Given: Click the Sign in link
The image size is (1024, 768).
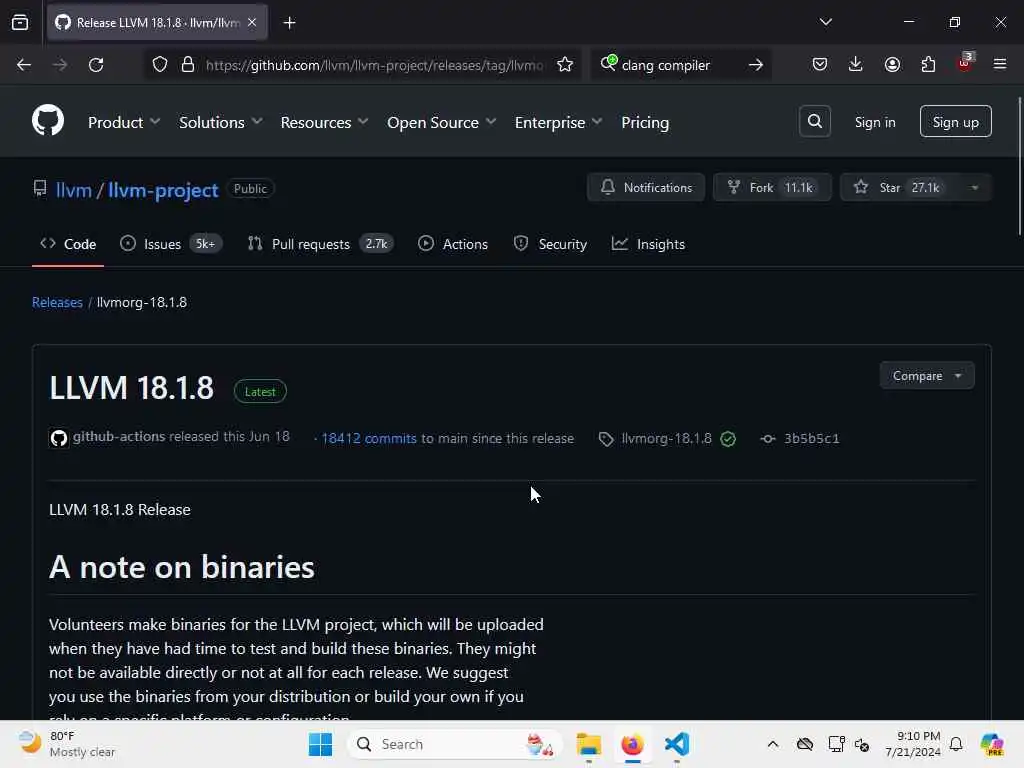Looking at the screenshot, I should 874,122.
